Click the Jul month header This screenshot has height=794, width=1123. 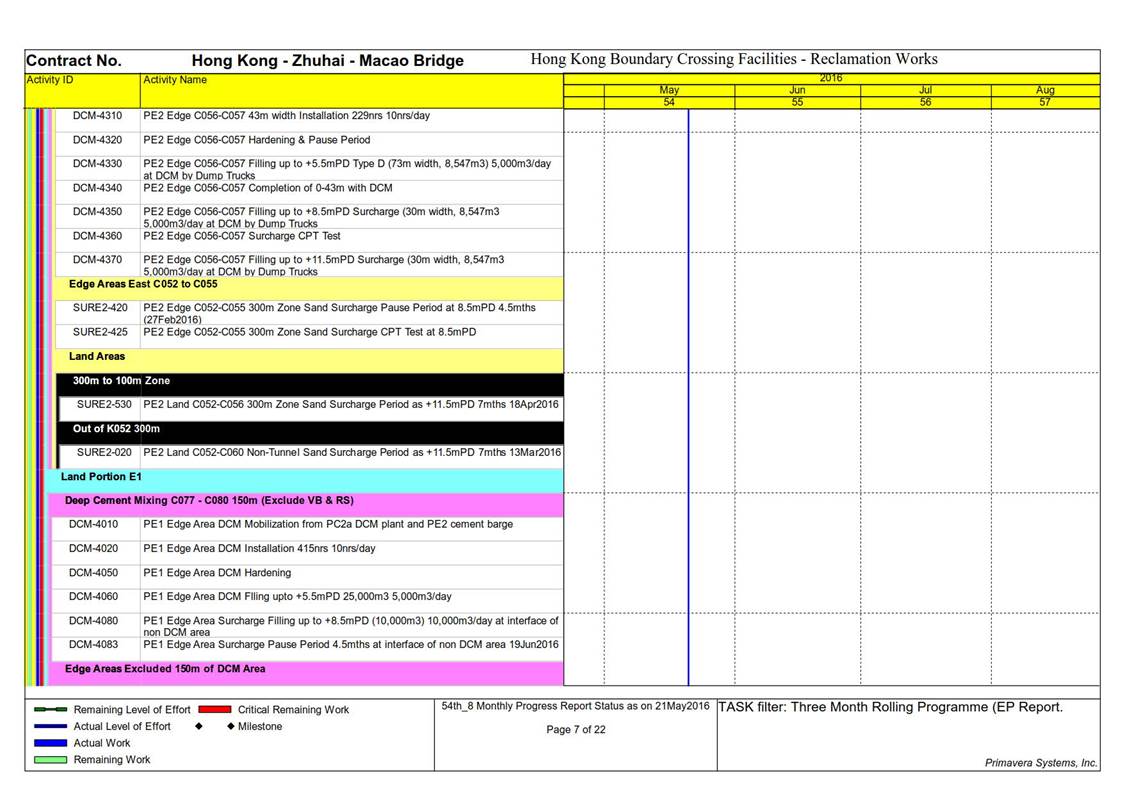(925, 90)
